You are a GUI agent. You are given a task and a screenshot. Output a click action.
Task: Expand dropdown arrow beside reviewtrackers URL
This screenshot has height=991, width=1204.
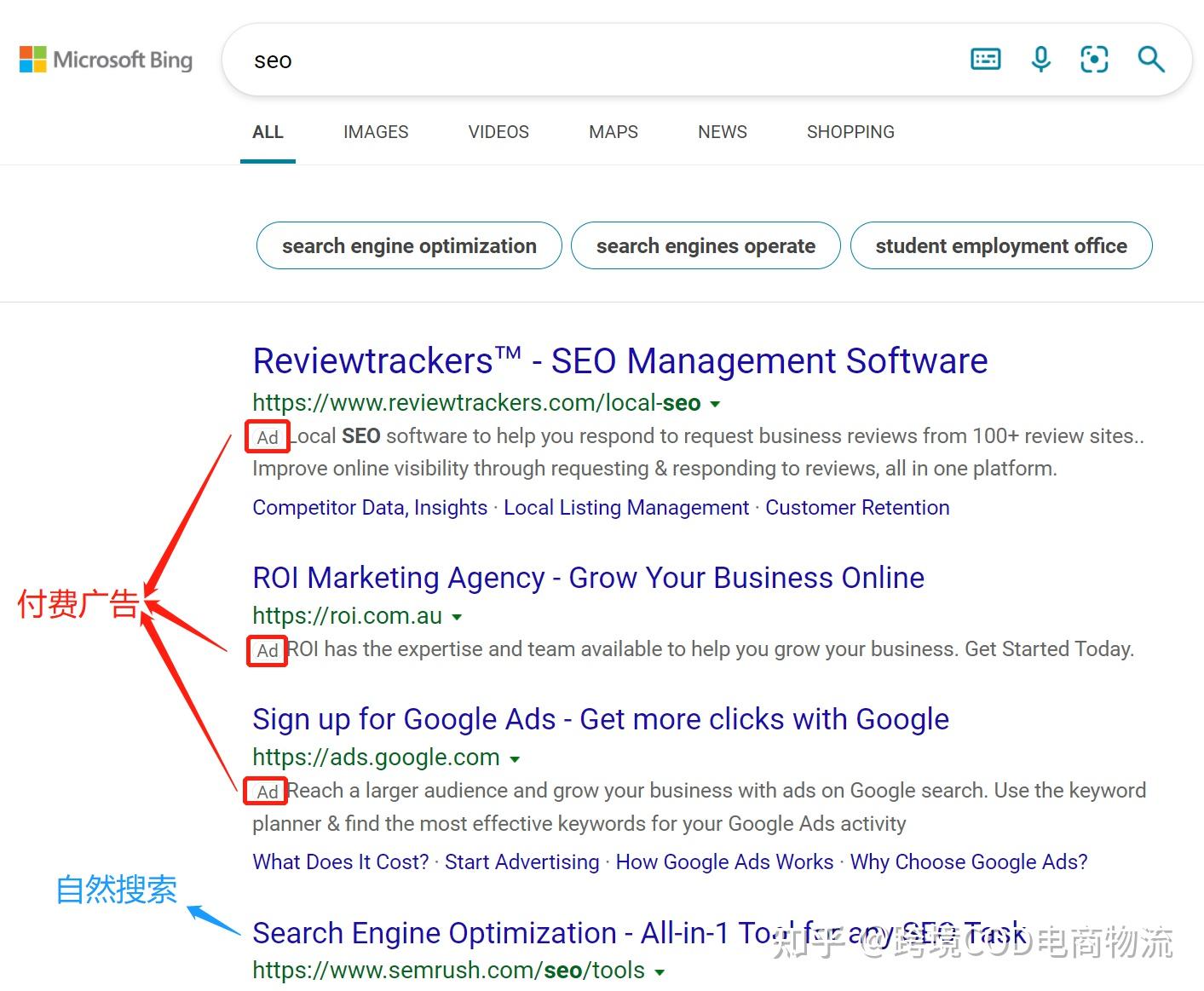pyautogui.click(x=716, y=404)
